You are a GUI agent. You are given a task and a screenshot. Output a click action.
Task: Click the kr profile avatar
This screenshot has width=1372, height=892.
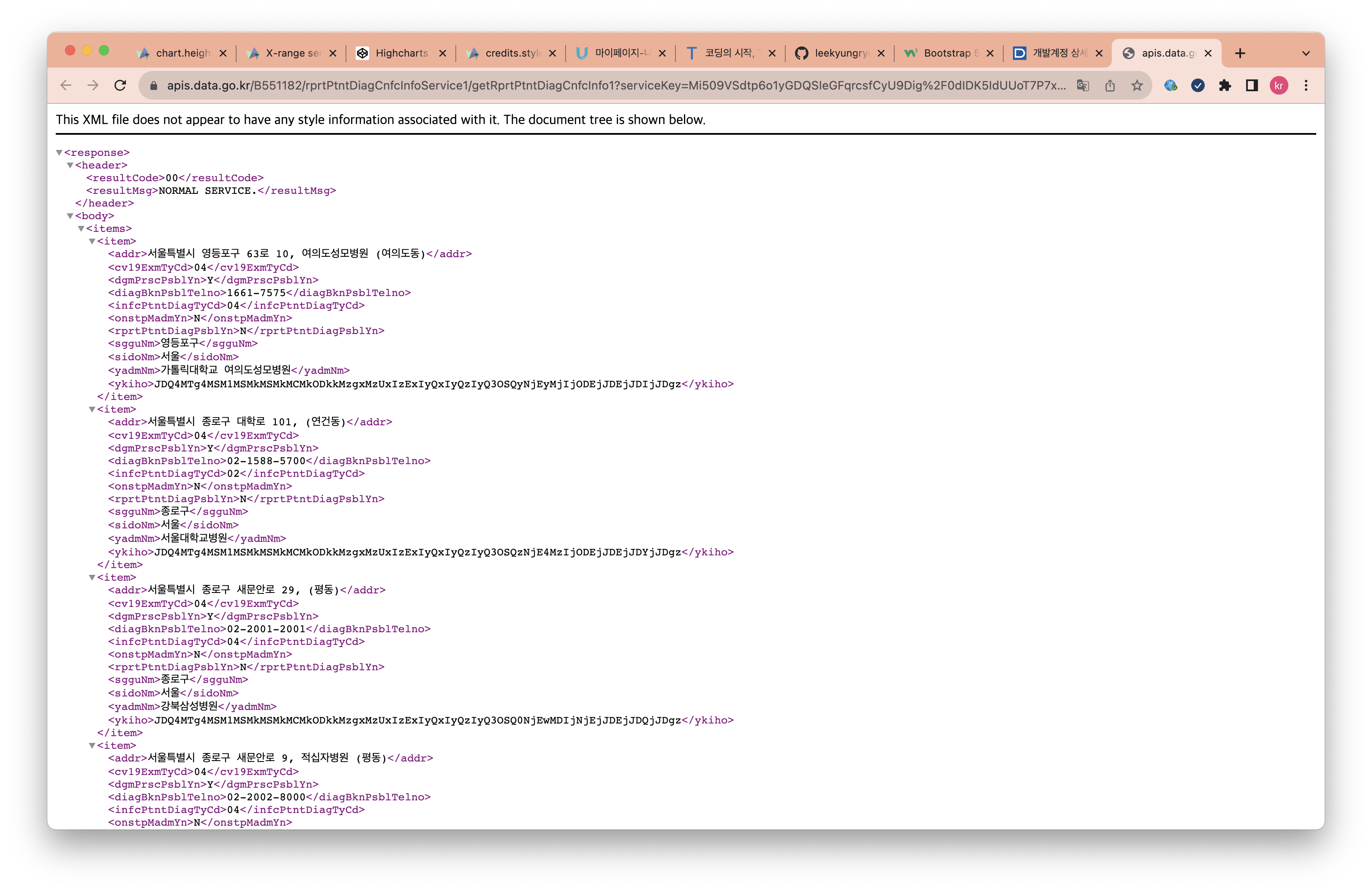pos(1279,86)
